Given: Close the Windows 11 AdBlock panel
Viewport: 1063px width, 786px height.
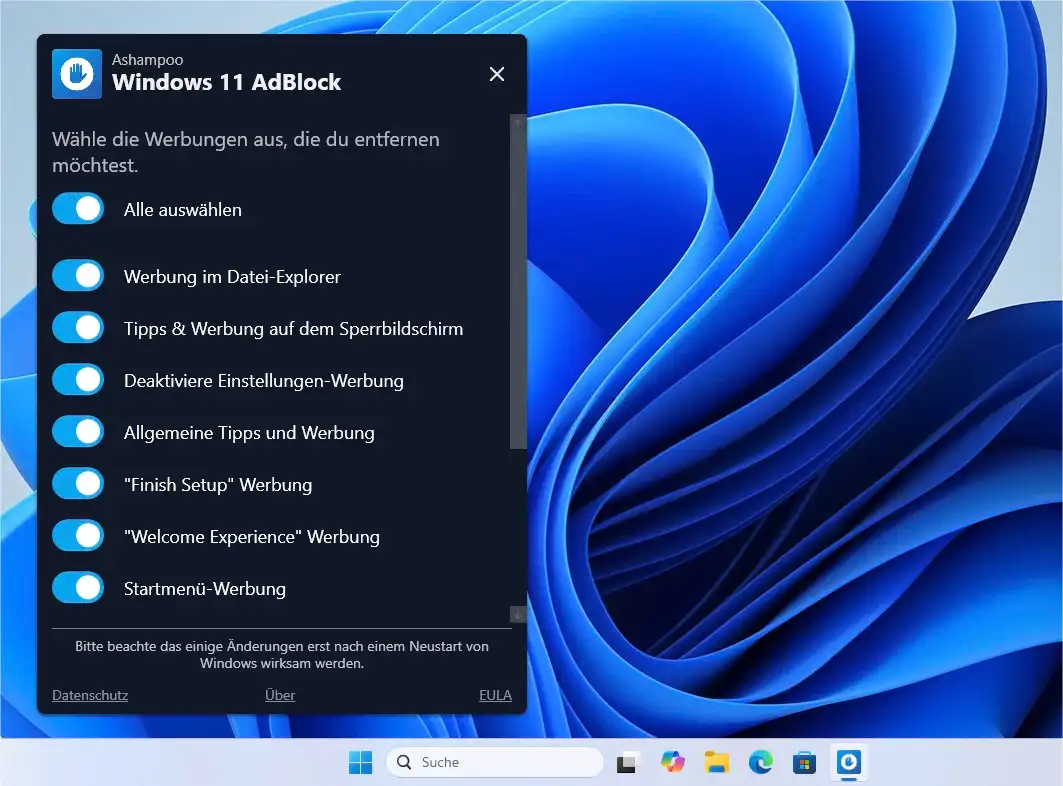Looking at the screenshot, I should [x=497, y=74].
